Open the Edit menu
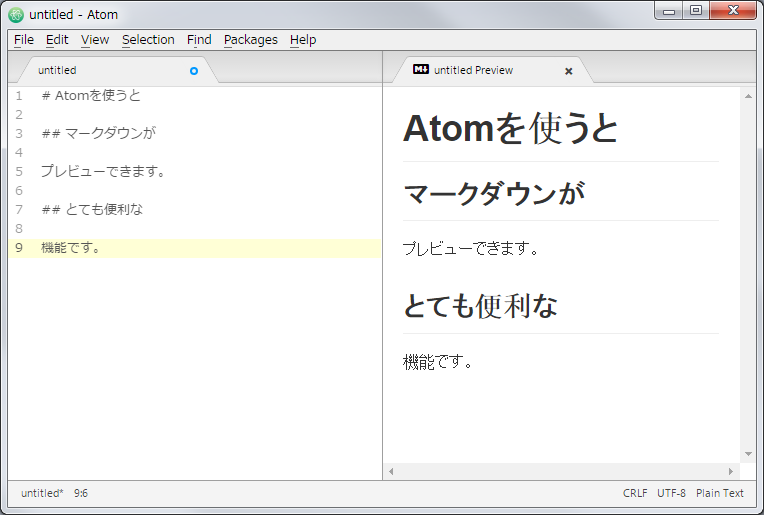 57,40
